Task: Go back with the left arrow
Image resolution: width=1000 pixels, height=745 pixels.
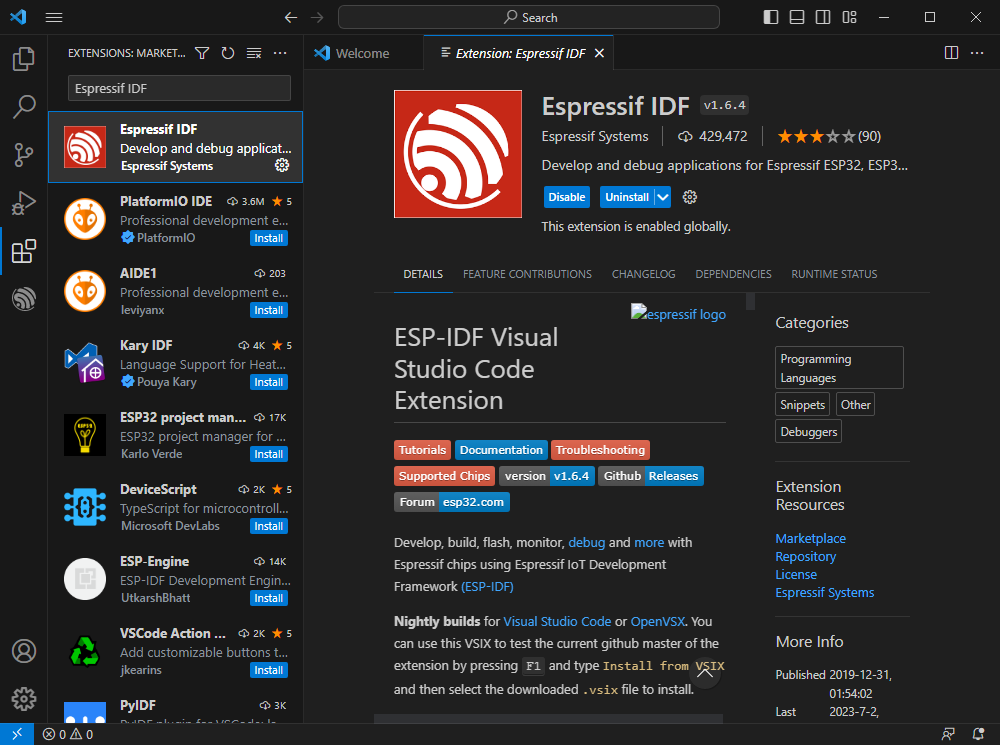Action: (x=291, y=17)
